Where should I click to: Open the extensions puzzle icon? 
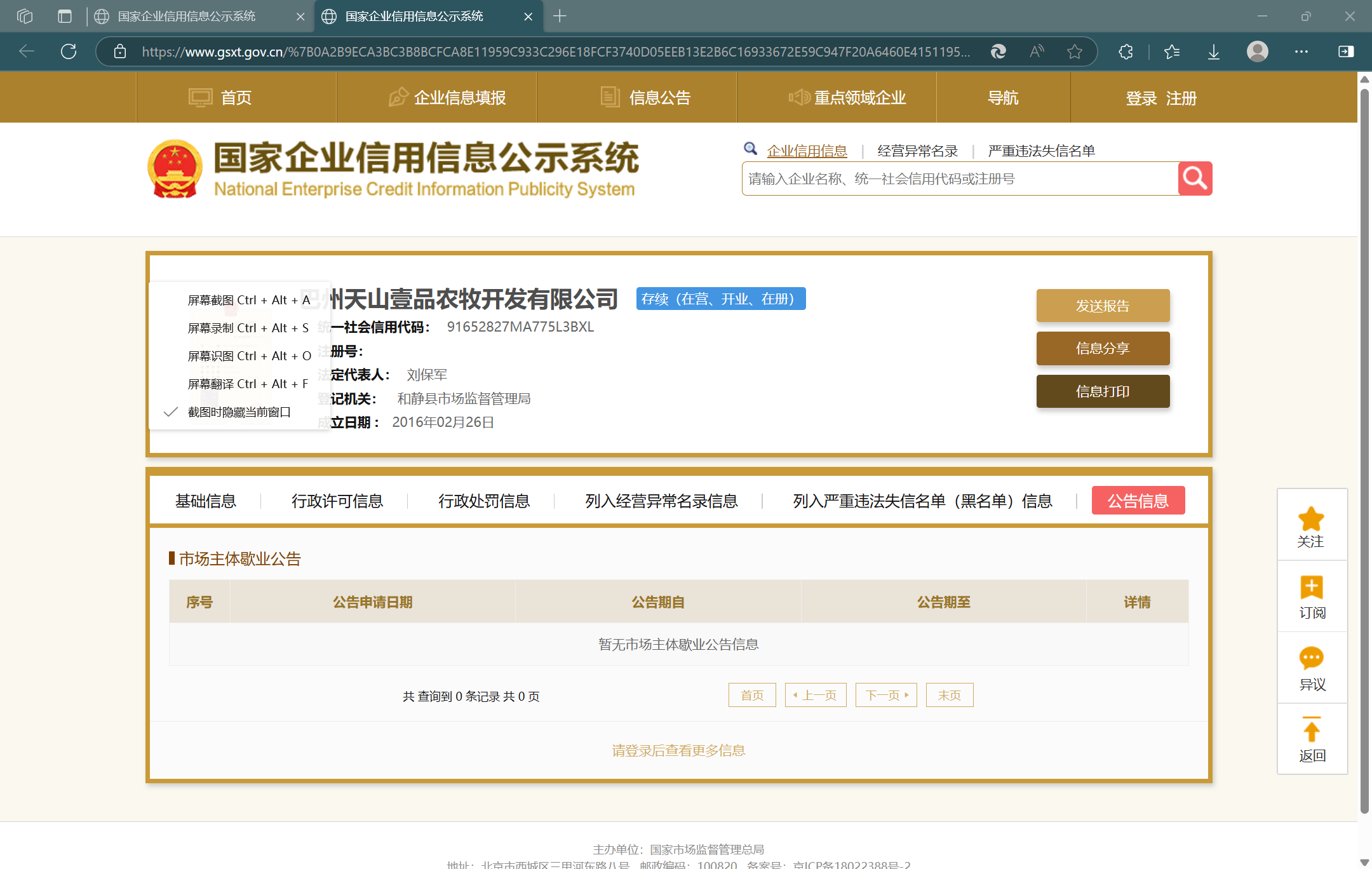[1126, 51]
